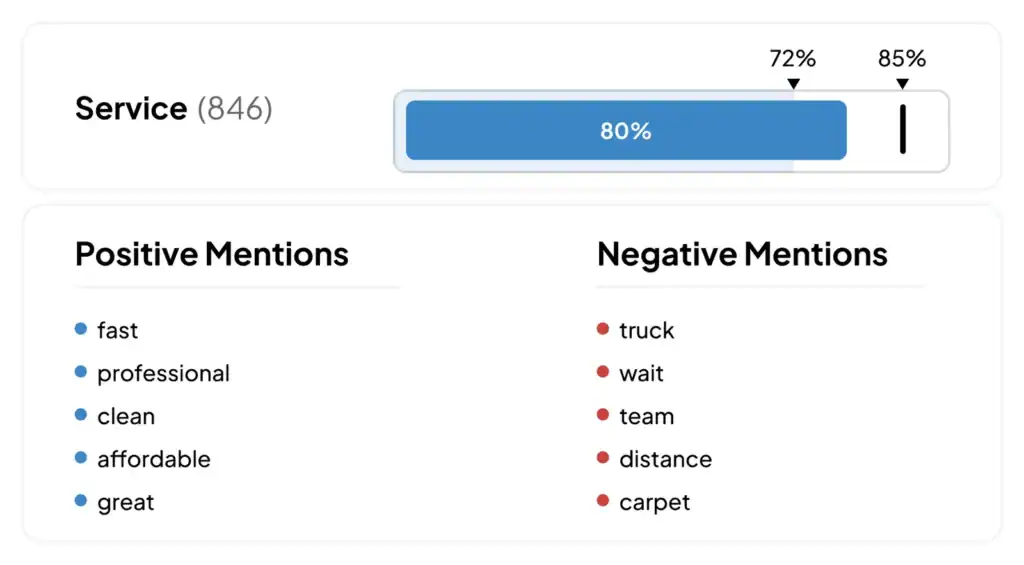Select the great positive keyword
The height and width of the screenshot is (565, 1024).
pos(126,502)
